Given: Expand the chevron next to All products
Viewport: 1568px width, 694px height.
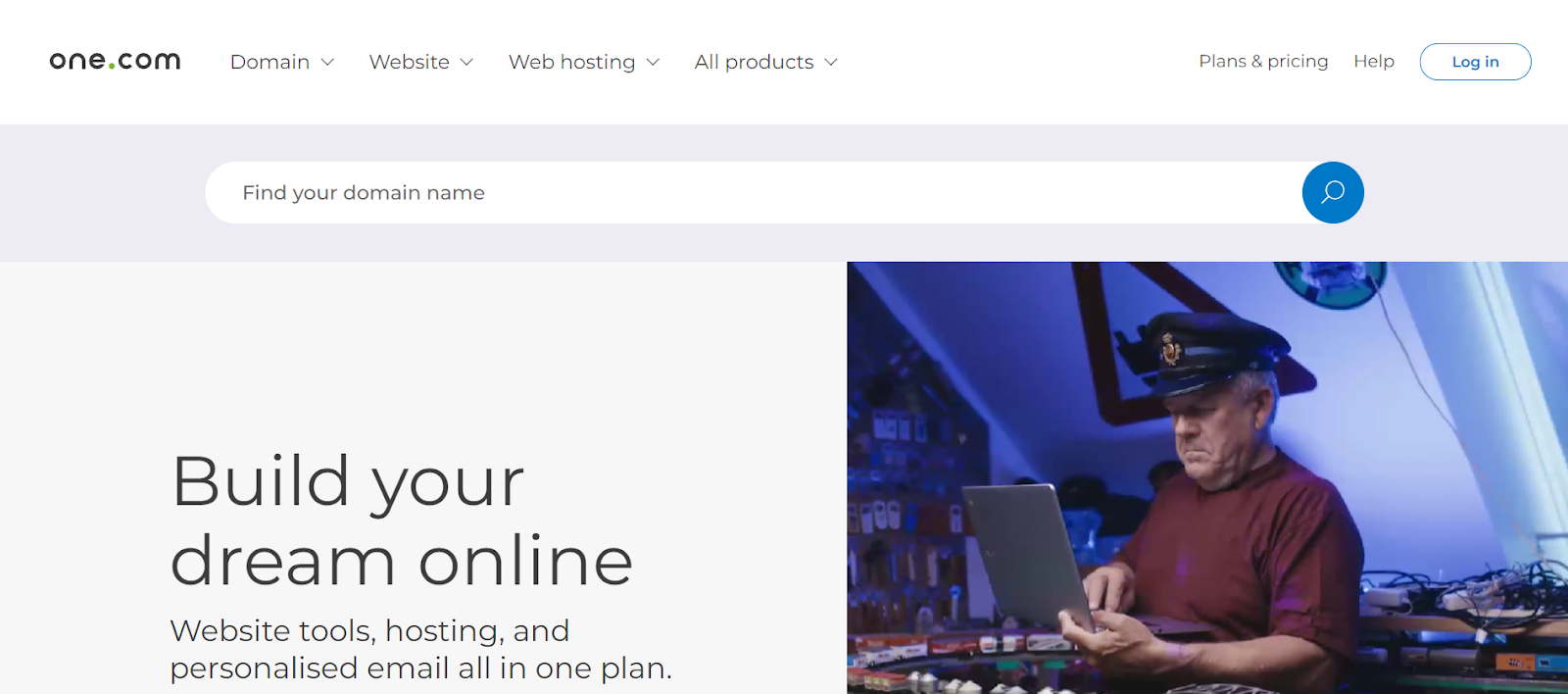Looking at the screenshot, I should click(831, 63).
